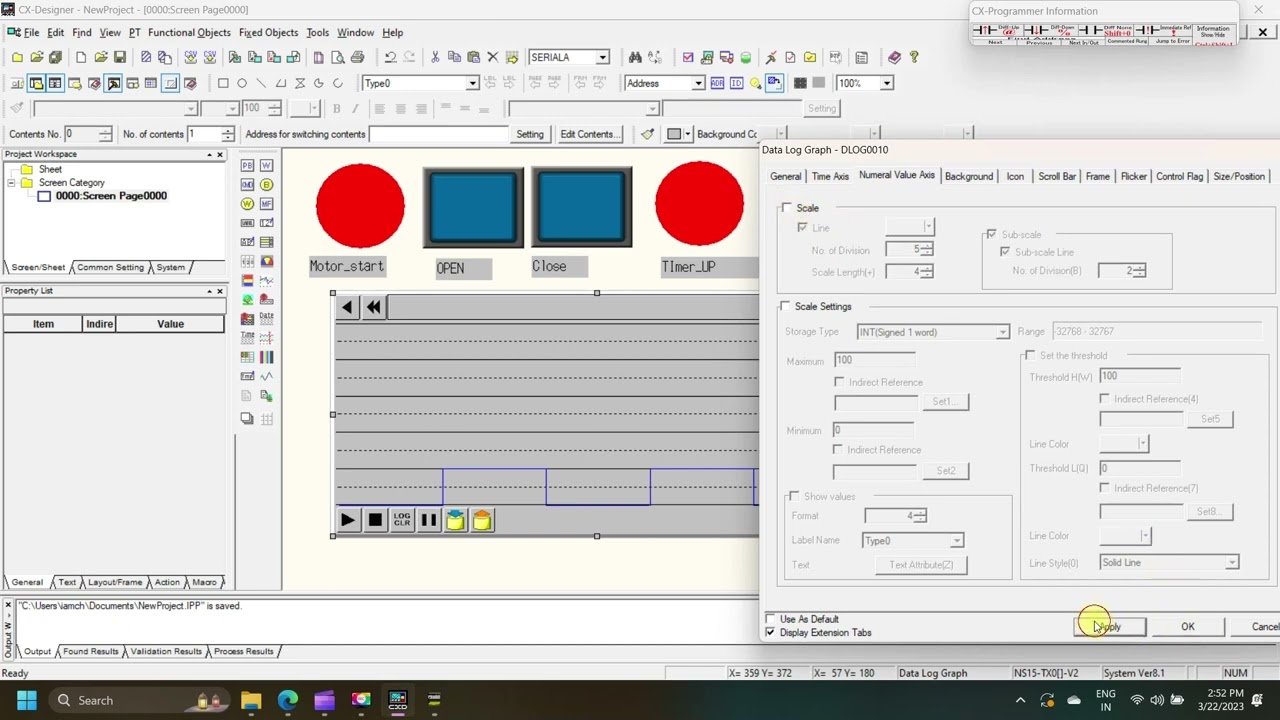
Task: Toggle the Scale Settings checkbox
Action: click(786, 306)
